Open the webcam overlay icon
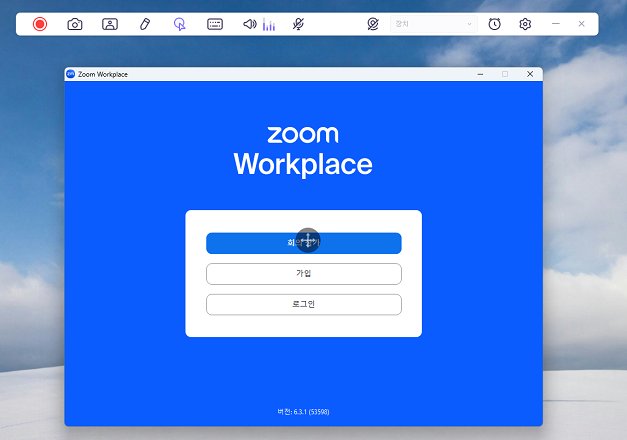The height and width of the screenshot is (440, 627). point(110,24)
